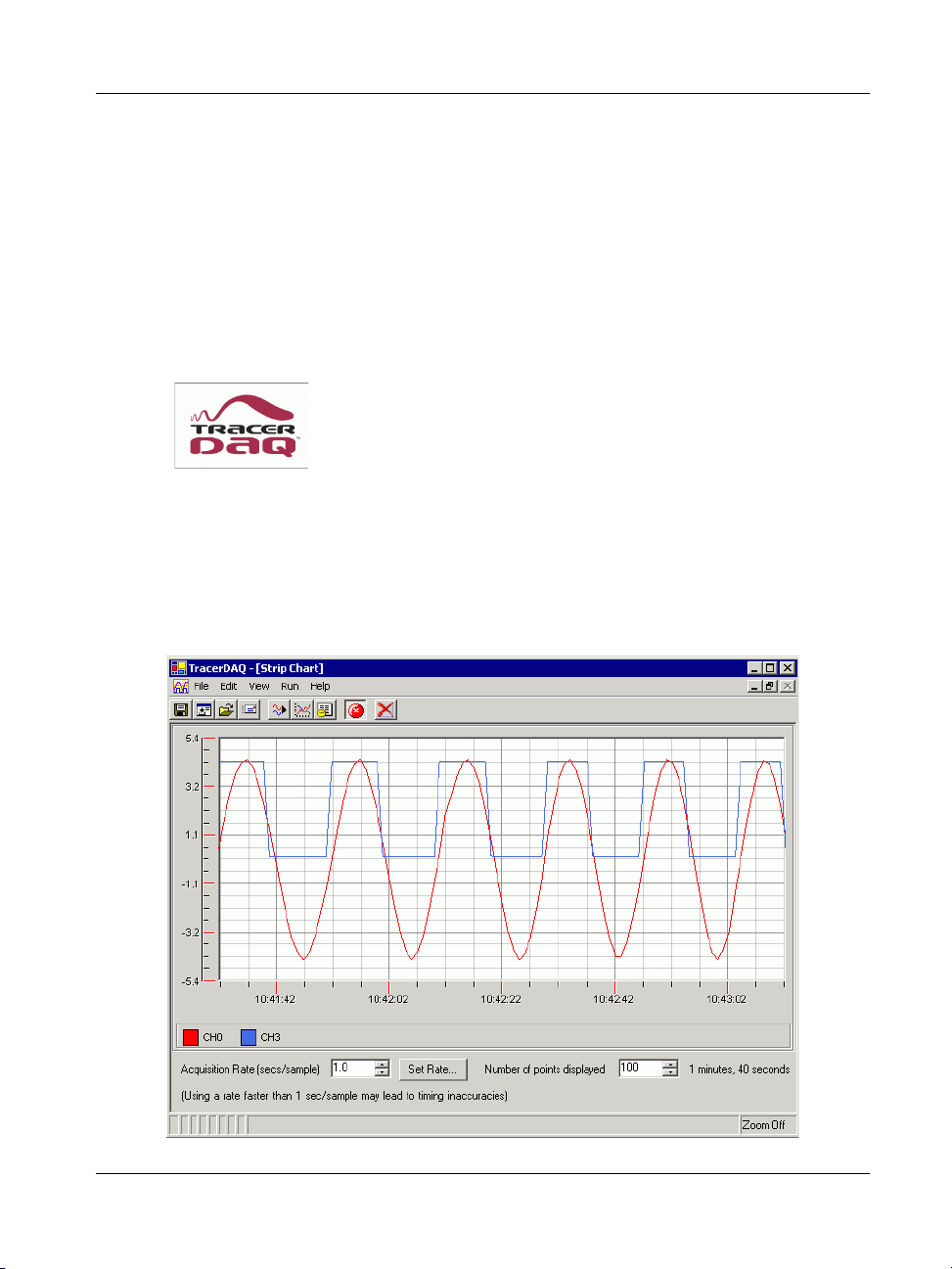Click the waveform with arrow run icon

pos(279,709)
